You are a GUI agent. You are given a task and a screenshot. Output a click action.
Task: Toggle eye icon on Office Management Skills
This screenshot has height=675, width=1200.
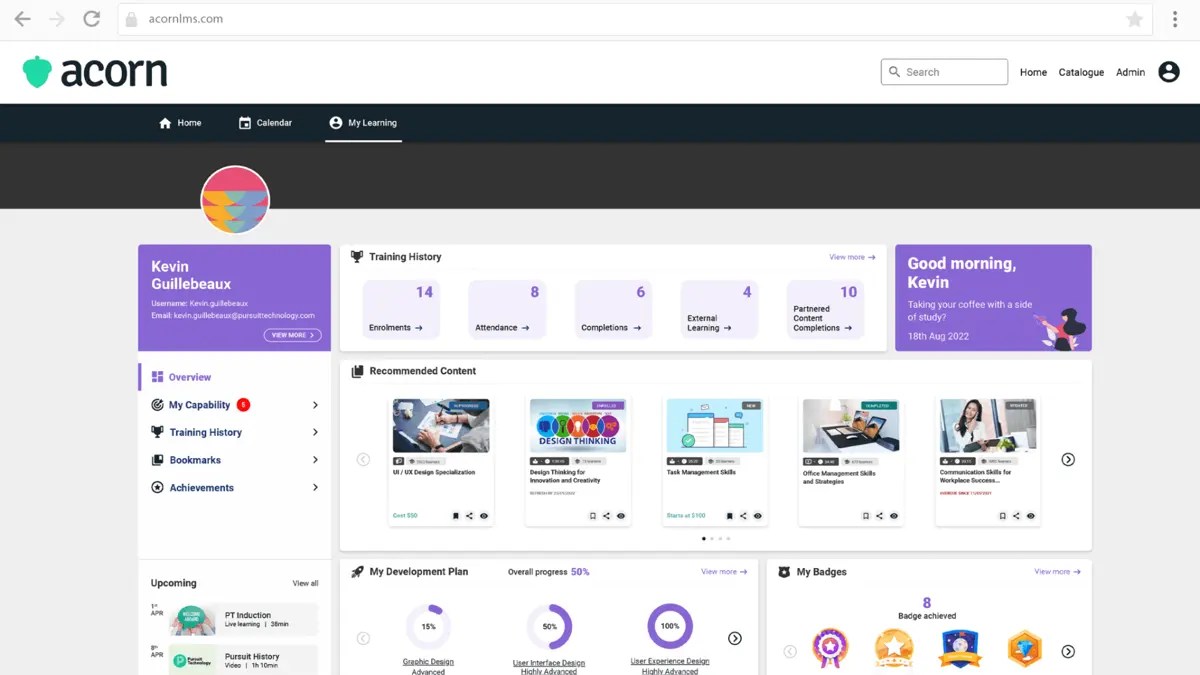coord(894,516)
